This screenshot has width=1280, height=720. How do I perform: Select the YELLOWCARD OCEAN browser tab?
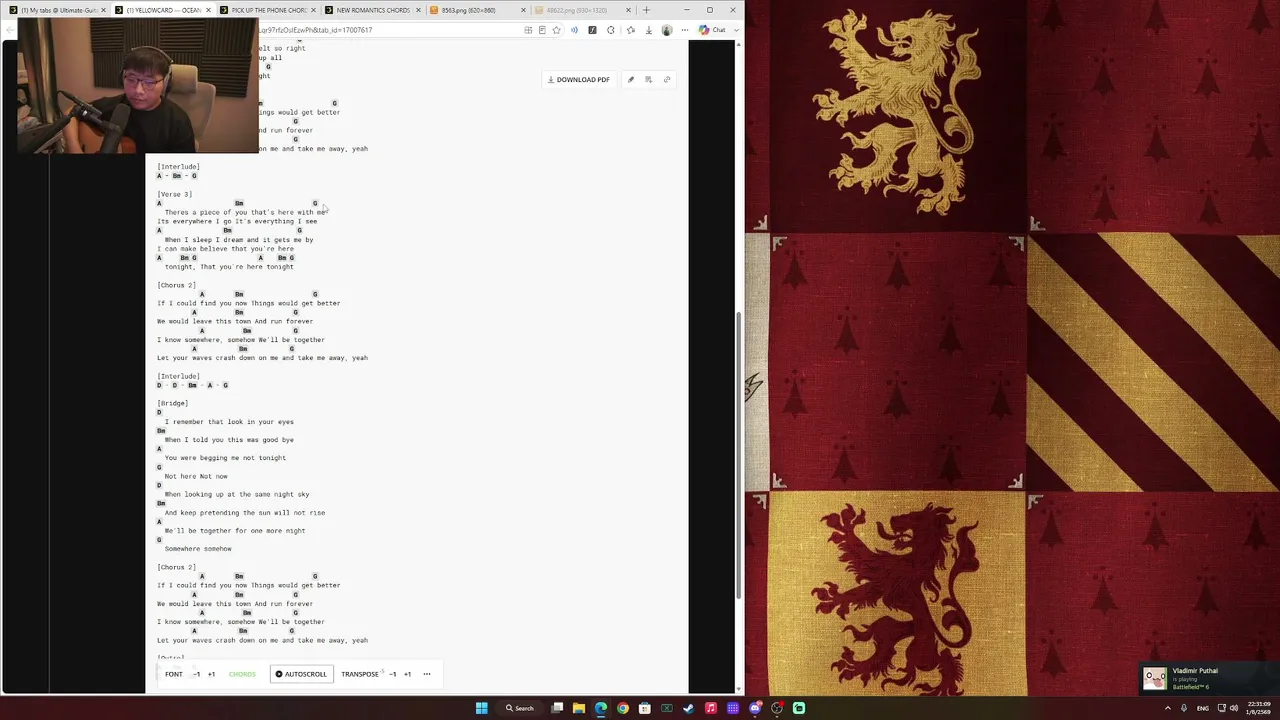click(x=161, y=10)
